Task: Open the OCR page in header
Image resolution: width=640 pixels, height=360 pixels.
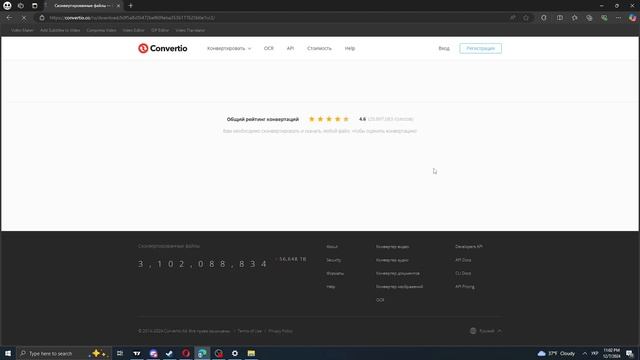Action: click(269, 48)
